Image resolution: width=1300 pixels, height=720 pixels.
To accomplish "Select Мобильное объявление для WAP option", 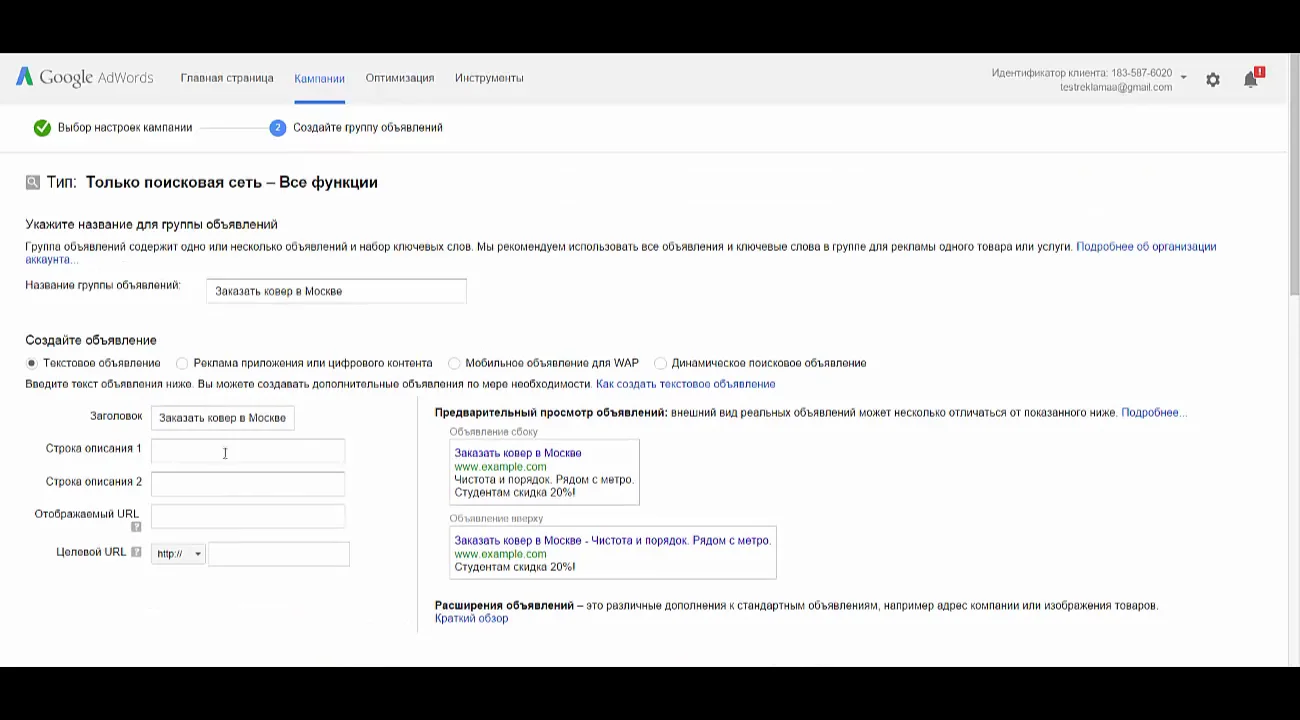I will (x=454, y=363).
